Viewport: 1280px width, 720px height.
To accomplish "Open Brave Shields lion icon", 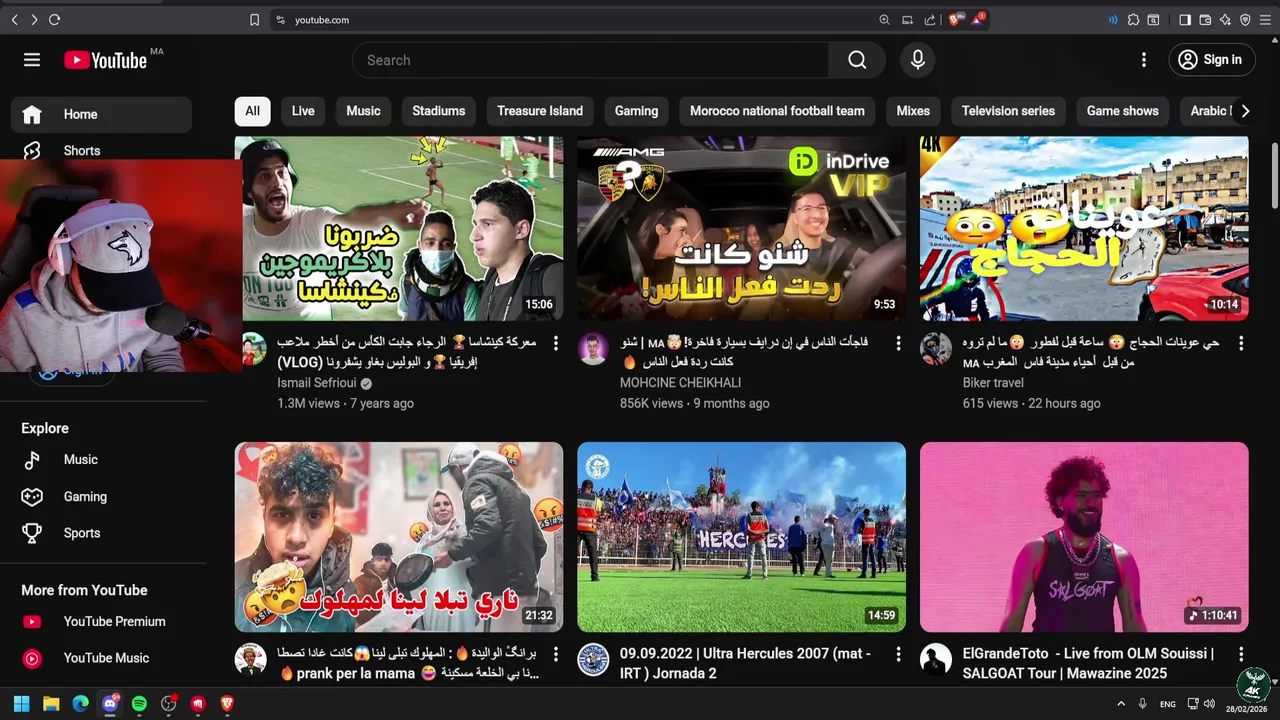I will tap(956, 20).
